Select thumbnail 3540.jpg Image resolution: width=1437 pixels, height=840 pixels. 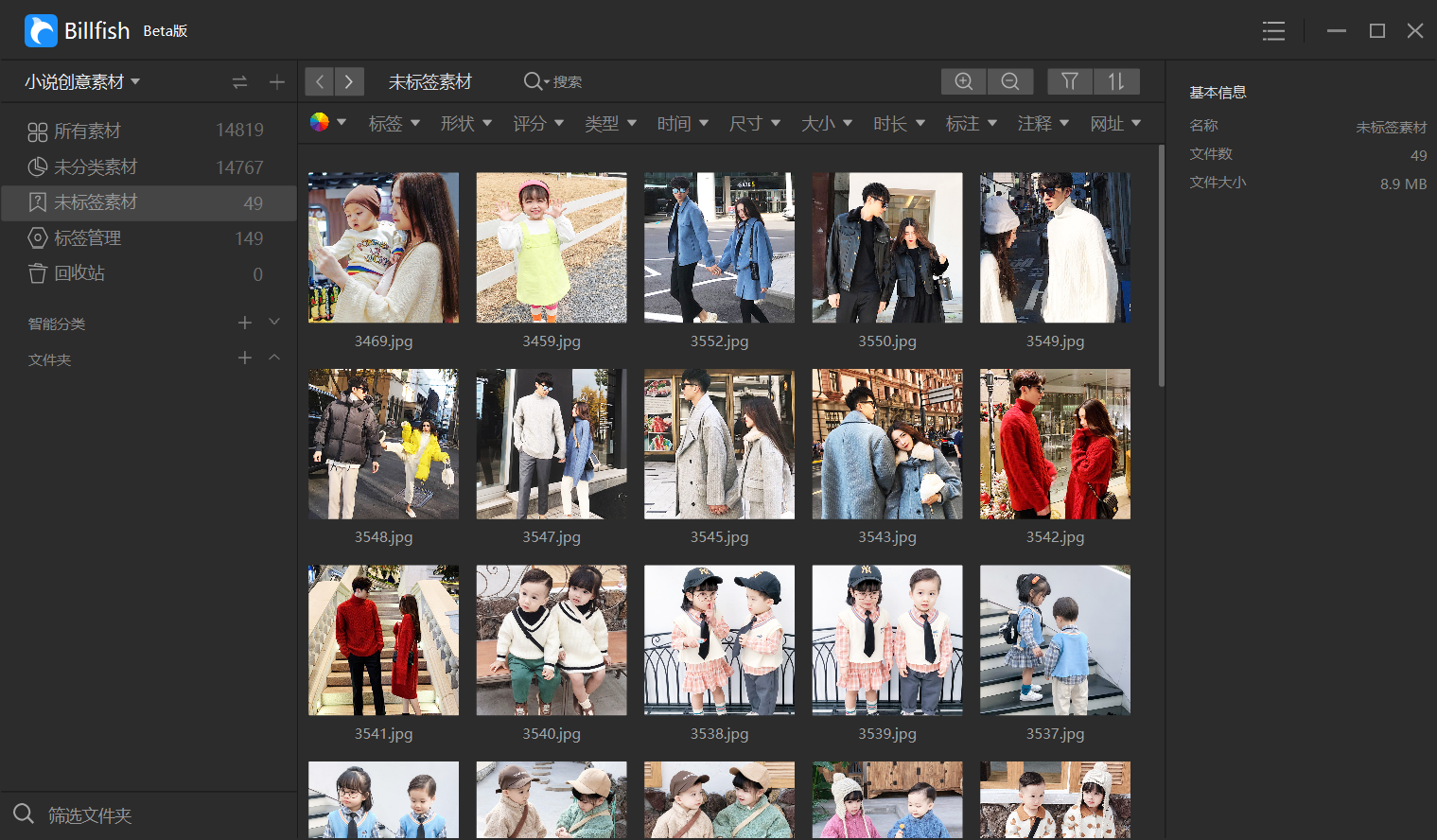(x=552, y=640)
